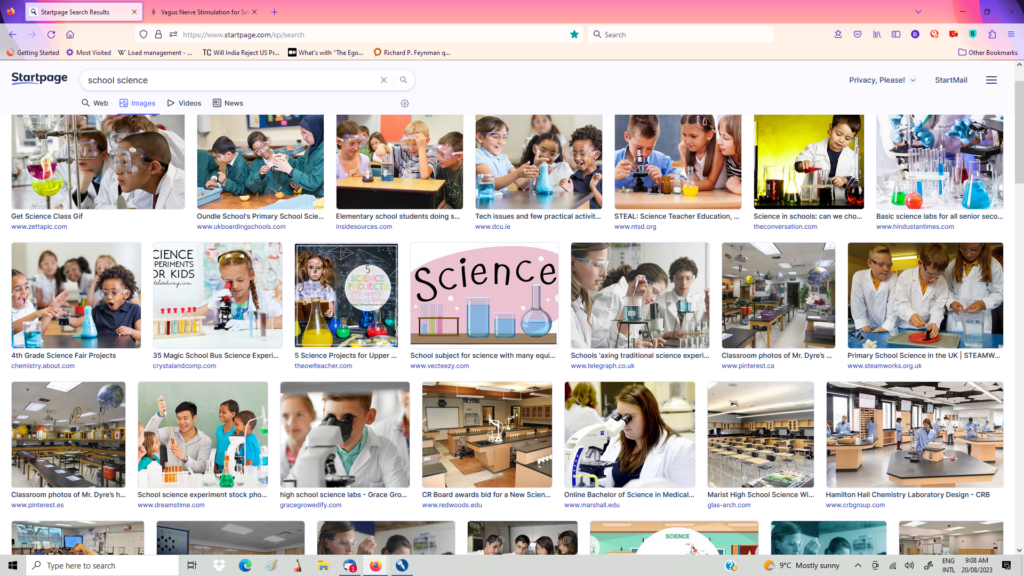1024x576 pixels.
Task: Open the Science vector illustration thumbnail
Action: click(x=484, y=295)
